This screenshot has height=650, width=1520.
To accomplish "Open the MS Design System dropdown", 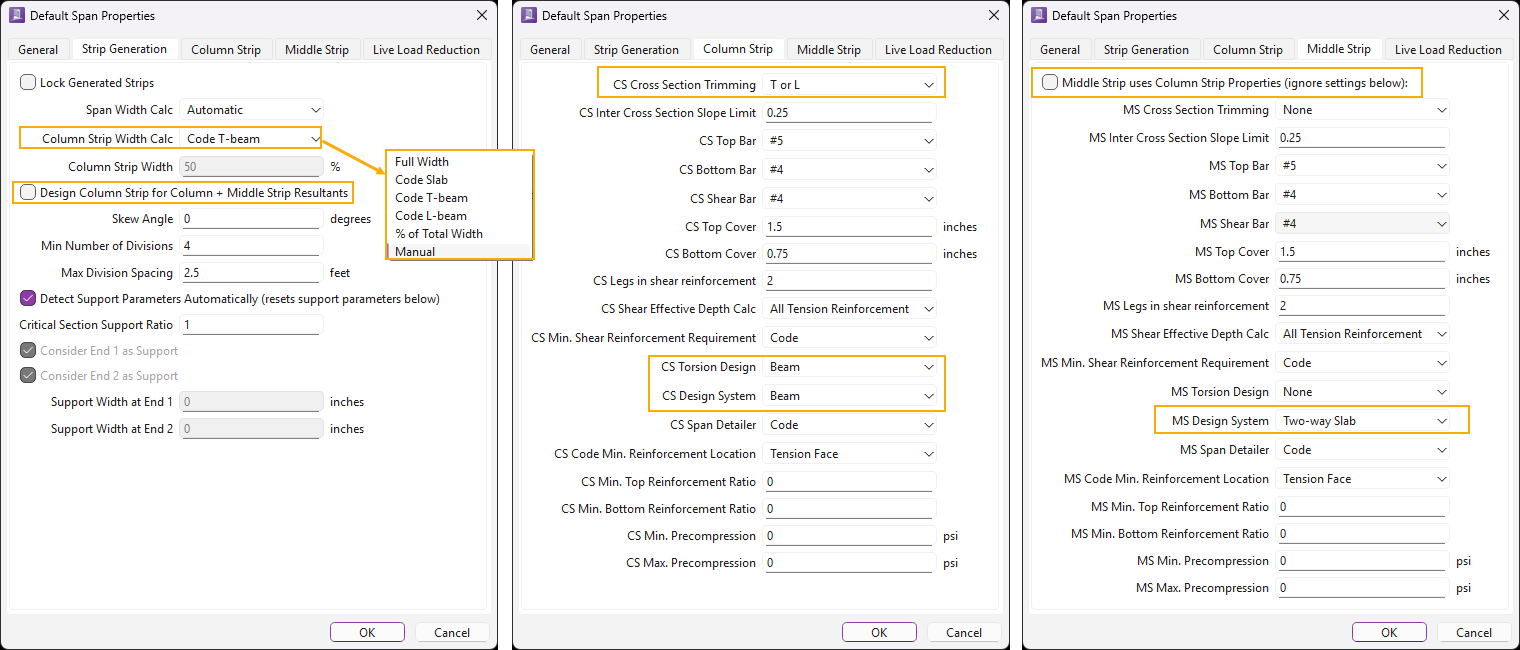I will [1362, 421].
